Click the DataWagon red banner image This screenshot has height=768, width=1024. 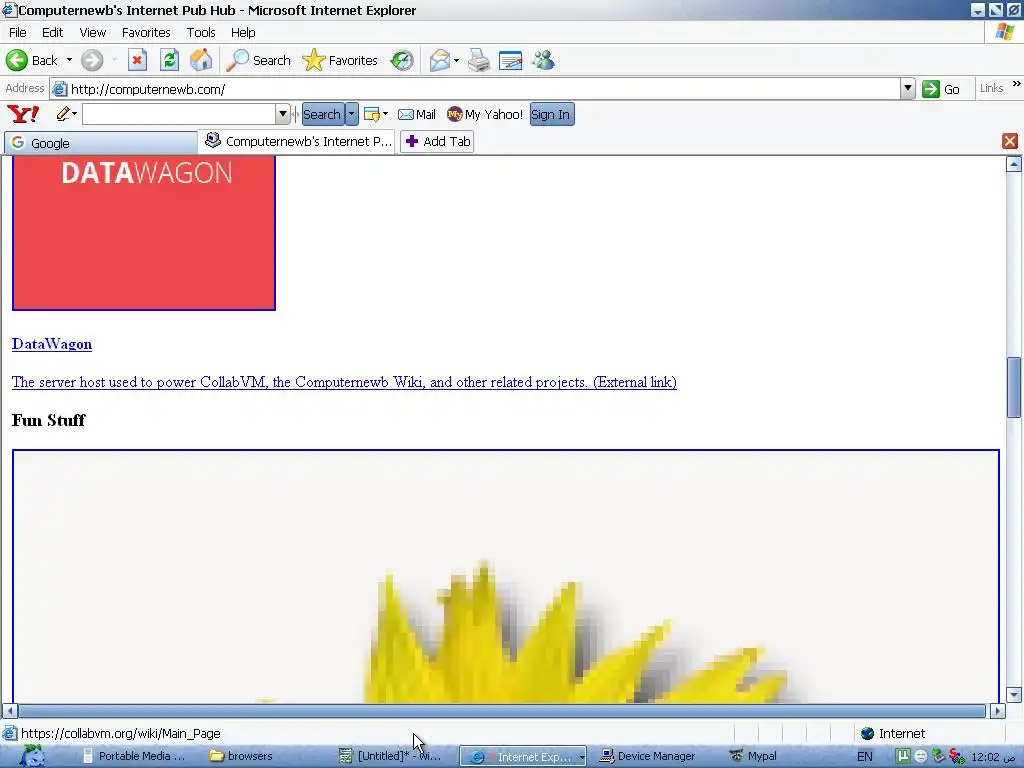coord(144,232)
